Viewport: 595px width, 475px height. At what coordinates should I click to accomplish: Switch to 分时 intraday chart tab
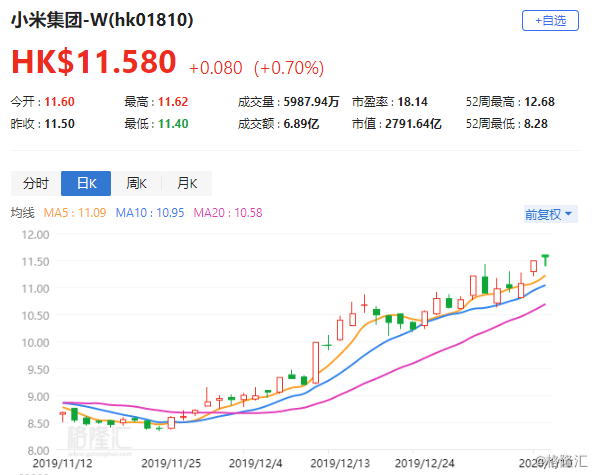[36, 183]
